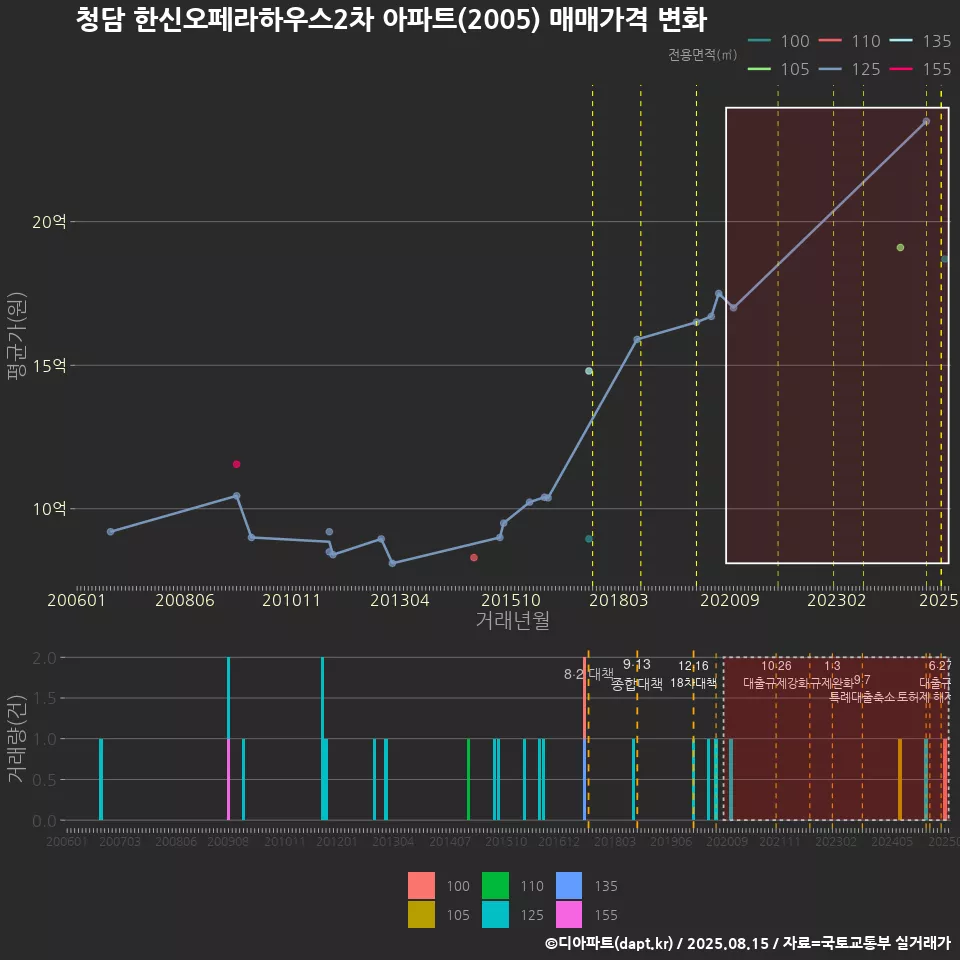The image size is (960, 960).
Task: Select the 110 line entry in top legend
Action: pos(850,41)
